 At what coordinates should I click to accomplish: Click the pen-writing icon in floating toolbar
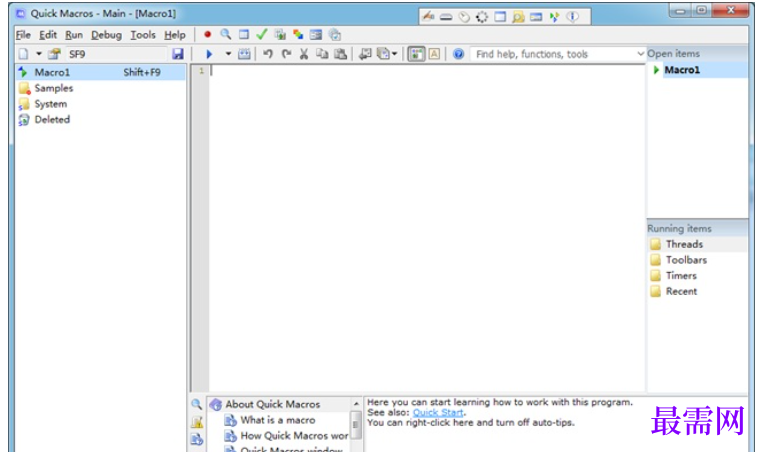[428, 17]
